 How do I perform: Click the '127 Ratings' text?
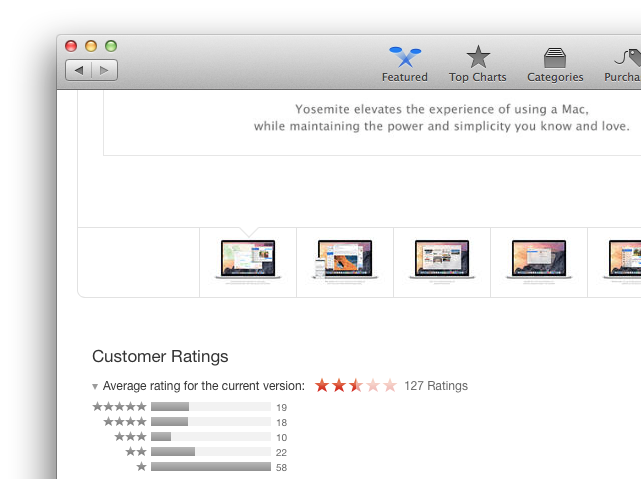(x=436, y=386)
